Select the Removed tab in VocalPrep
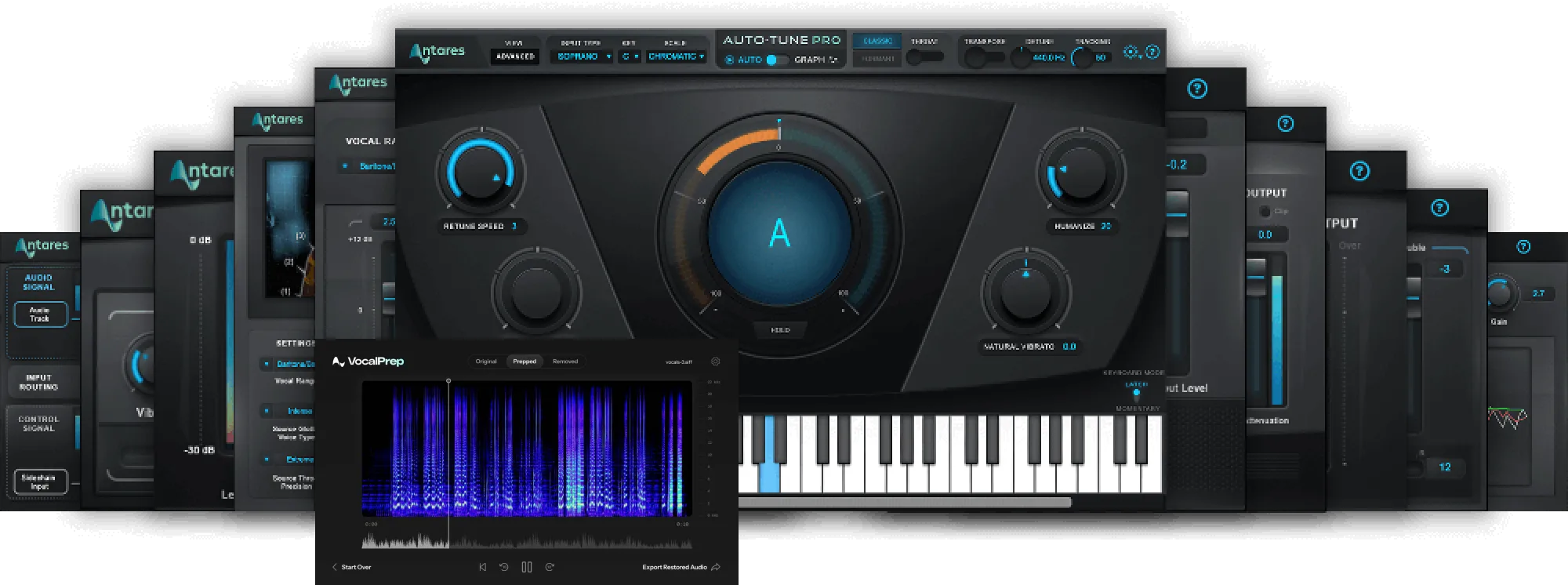Viewport: 1568px width, 585px height. pos(564,362)
